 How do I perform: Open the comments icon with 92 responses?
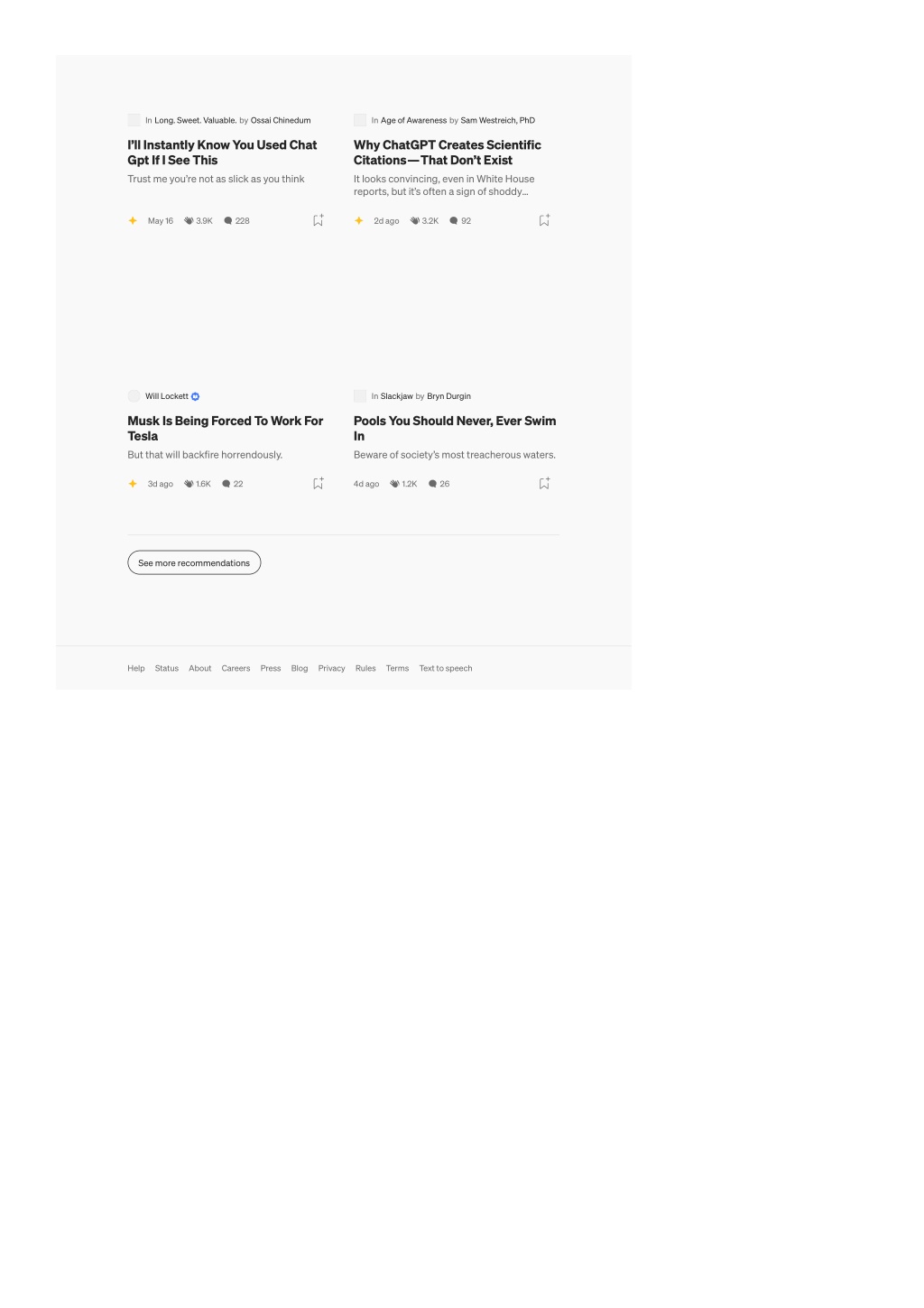454,220
